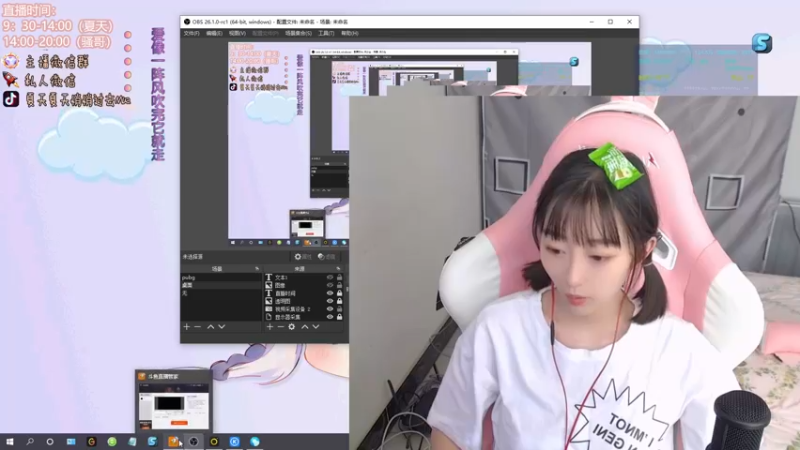Select the 显示器采集 source row

(x=304, y=317)
